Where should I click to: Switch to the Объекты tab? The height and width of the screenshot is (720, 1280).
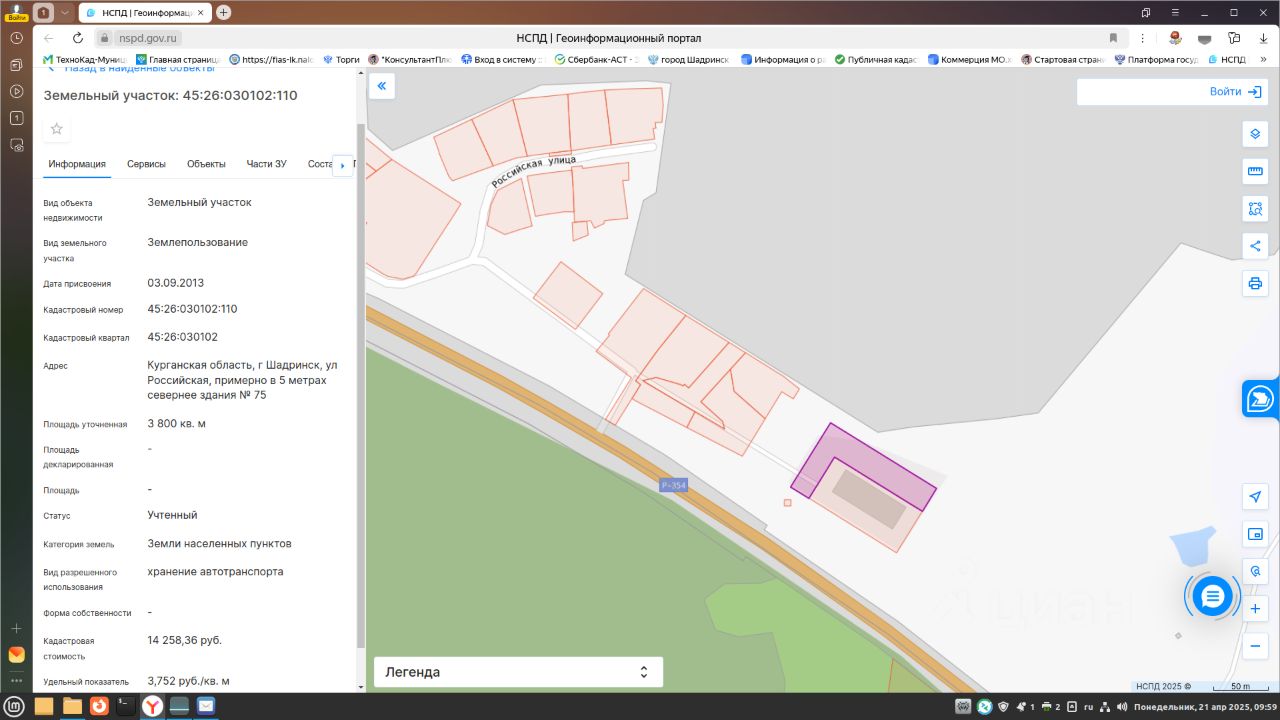[206, 164]
